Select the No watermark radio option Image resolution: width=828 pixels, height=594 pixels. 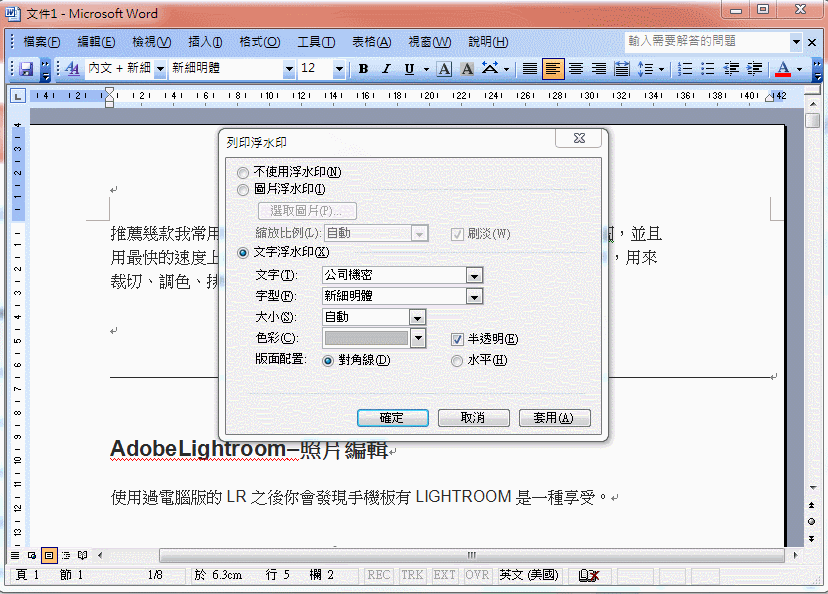pos(243,173)
